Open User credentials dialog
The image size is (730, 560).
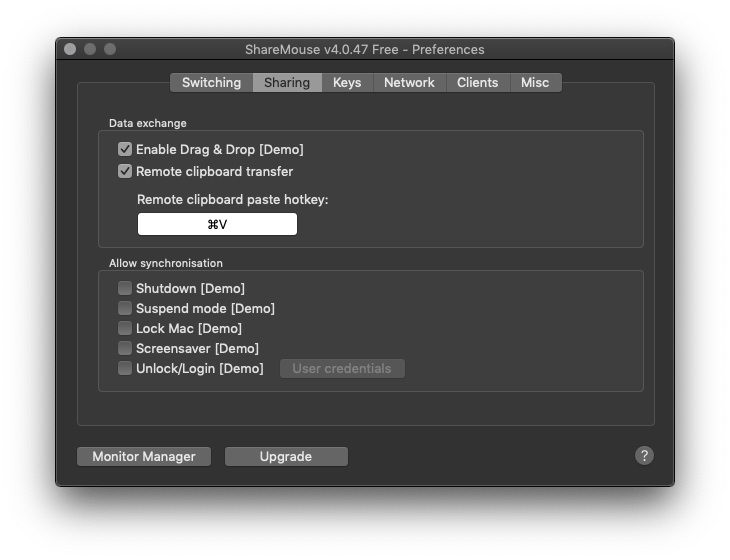click(x=342, y=369)
